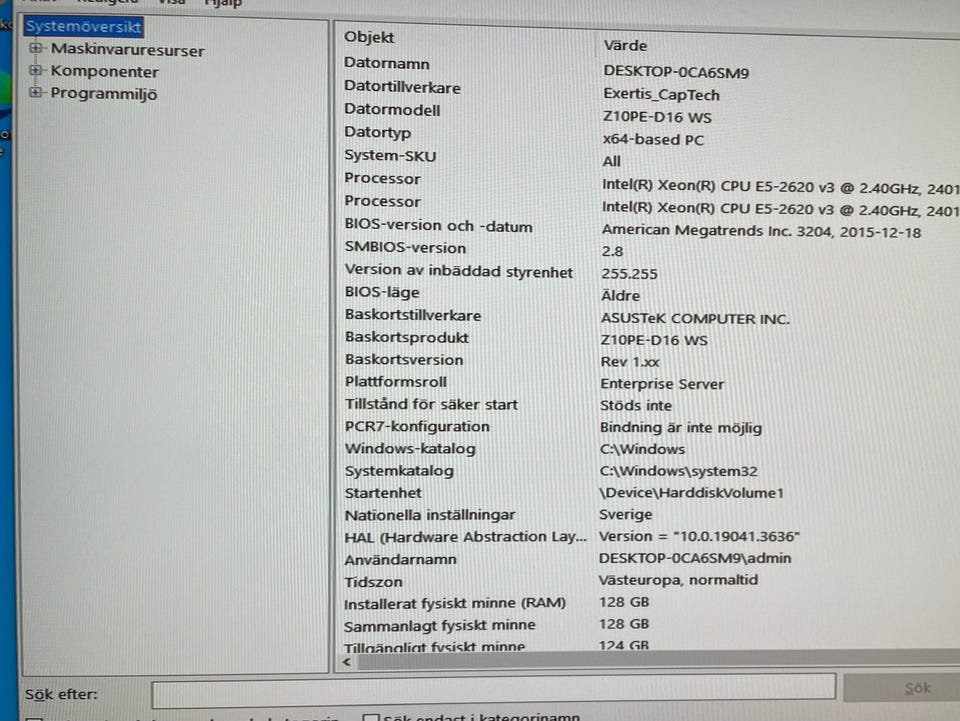Select the Datortyp row label
The image size is (960, 721).
(377, 132)
